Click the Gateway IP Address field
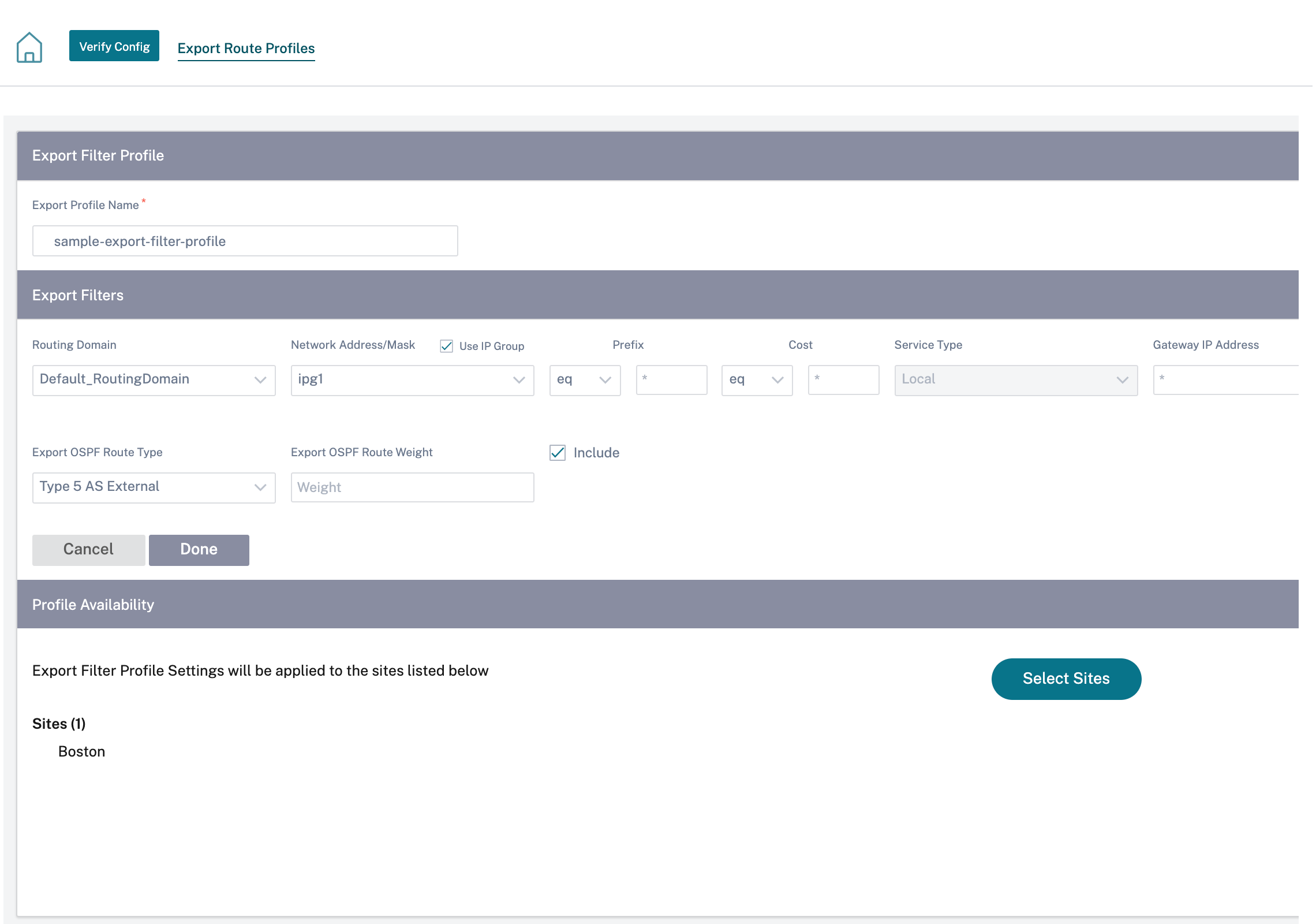The height and width of the screenshot is (924, 1316). pyautogui.click(x=1226, y=379)
